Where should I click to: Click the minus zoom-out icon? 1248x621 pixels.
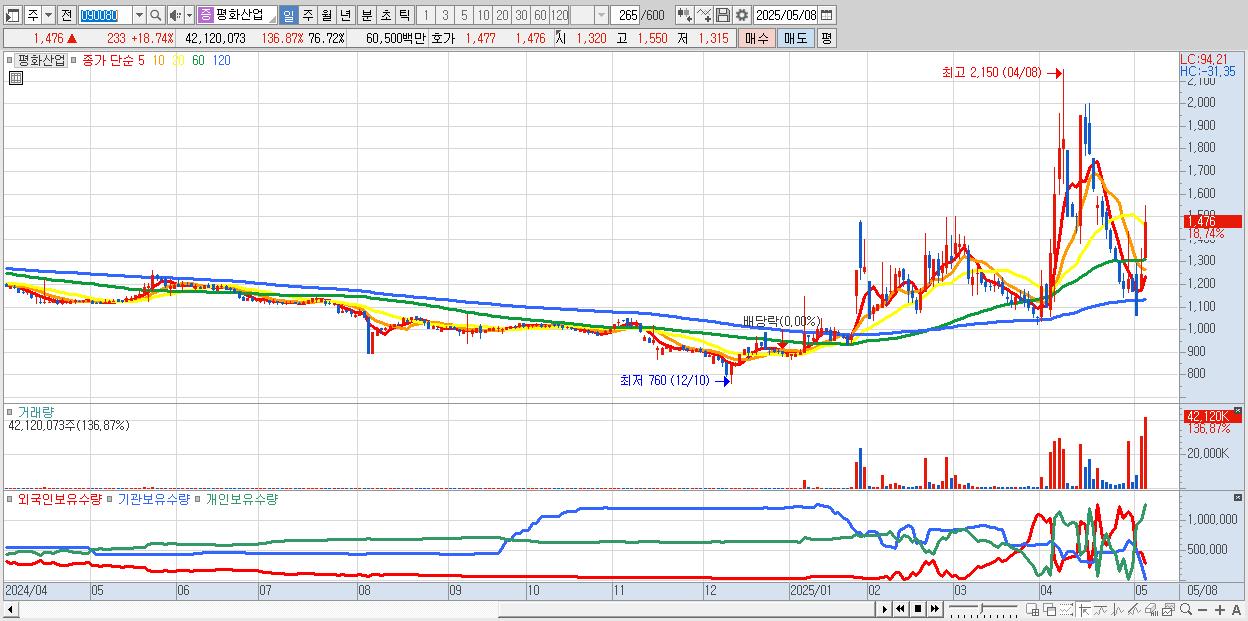tap(1203, 609)
